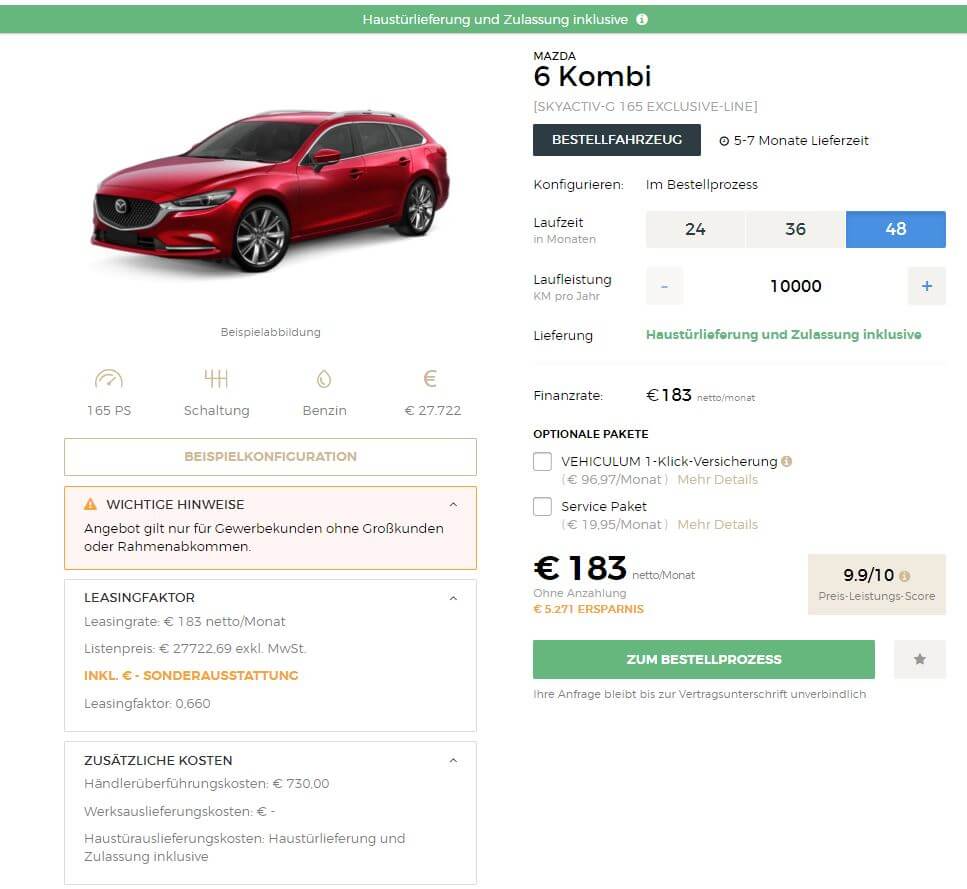Collapse the Zusätzliche Kosten section
Viewport: 967px width, 889px height.
point(453,761)
